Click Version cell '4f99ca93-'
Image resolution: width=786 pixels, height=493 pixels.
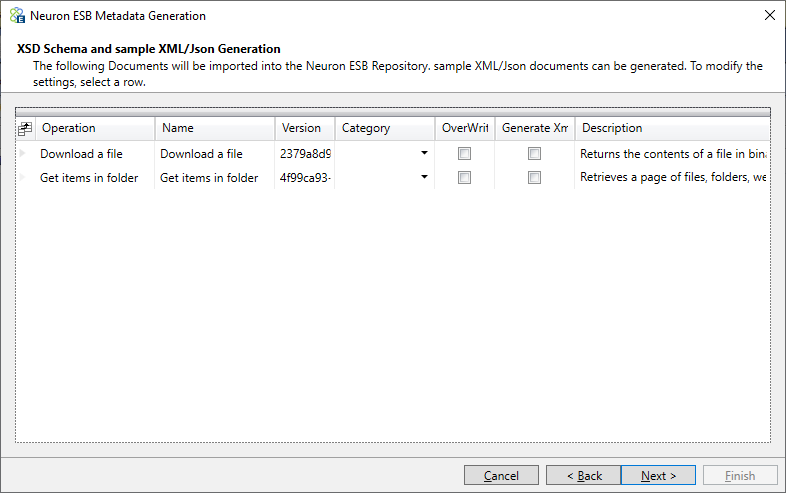coord(305,178)
